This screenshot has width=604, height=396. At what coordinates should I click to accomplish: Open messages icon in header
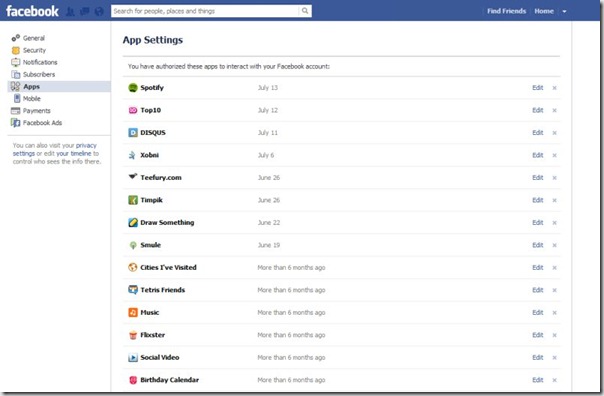(84, 12)
